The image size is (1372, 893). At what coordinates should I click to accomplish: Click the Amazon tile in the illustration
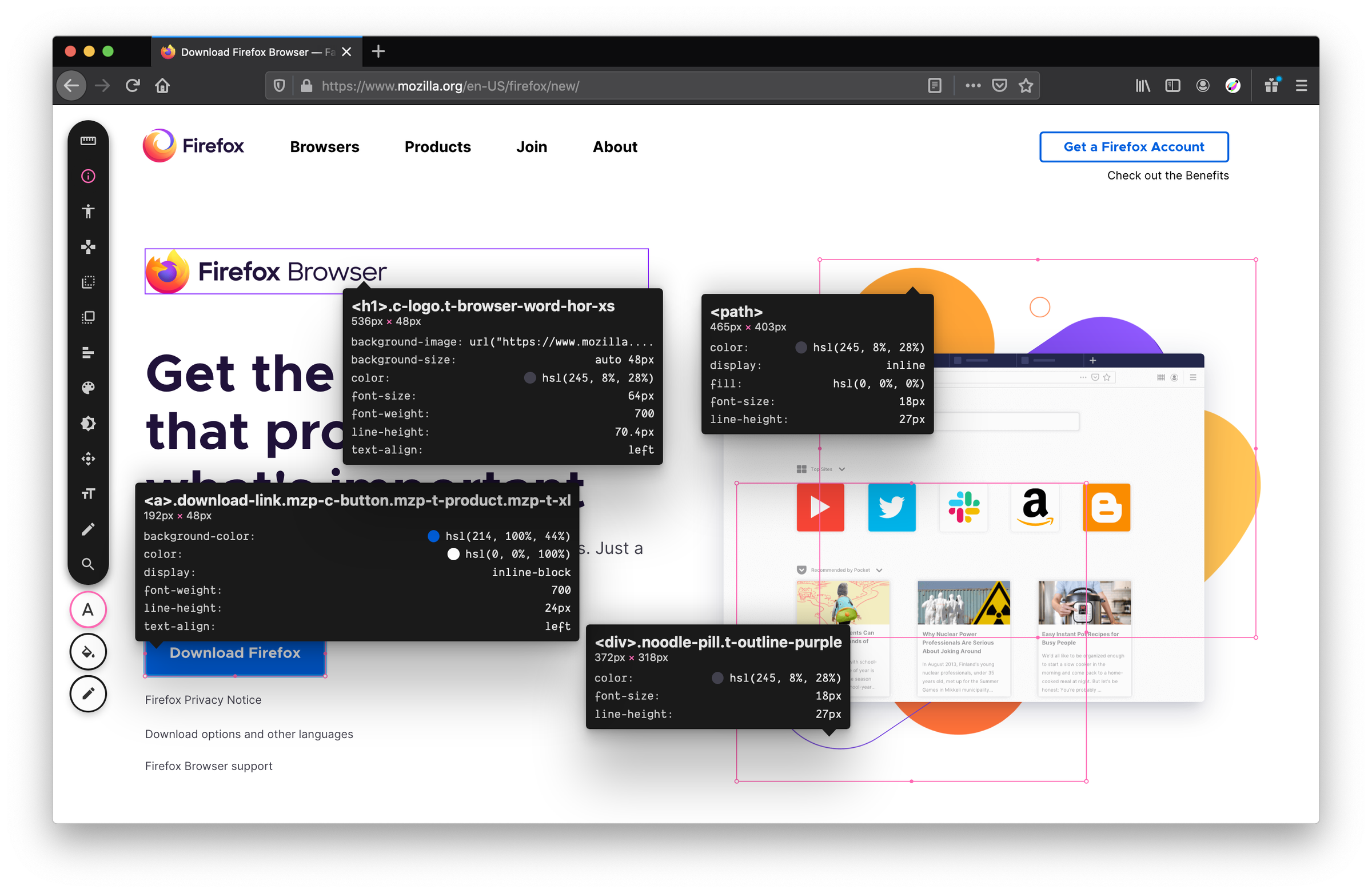[1035, 508]
